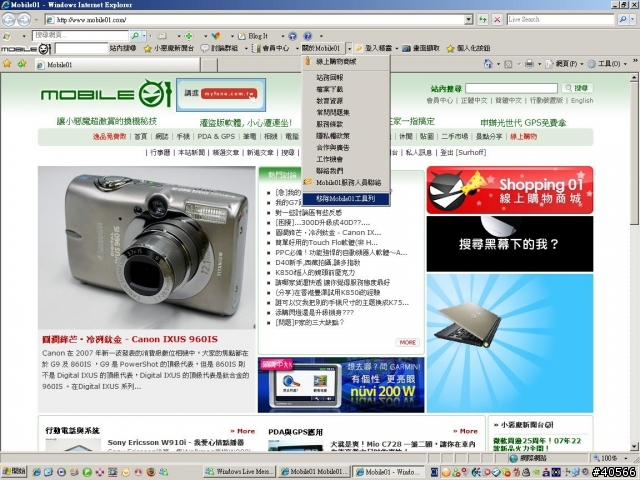Click 二手市場 navigation link
The image size is (640, 480).
pos(454,136)
